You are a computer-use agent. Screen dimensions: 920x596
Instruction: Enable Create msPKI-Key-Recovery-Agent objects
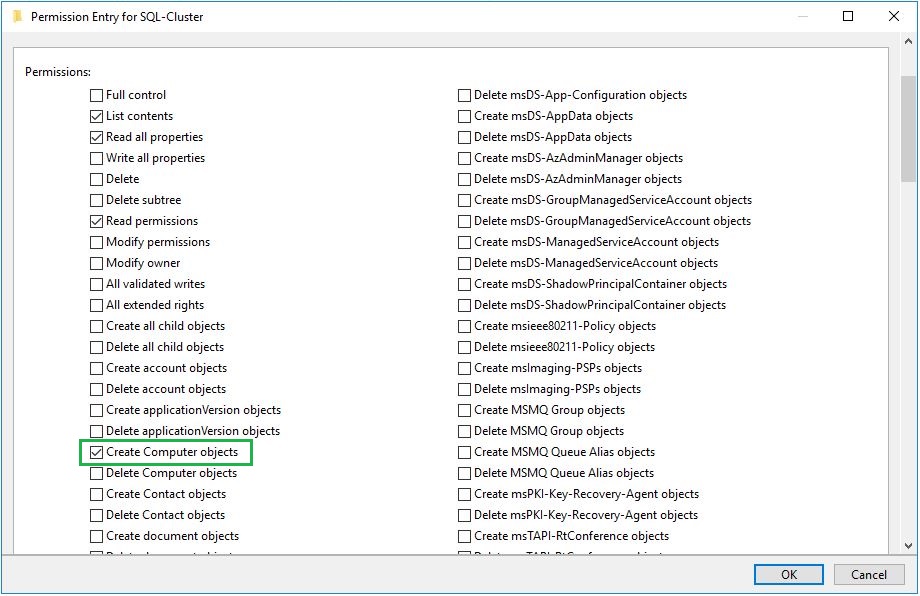(x=465, y=494)
